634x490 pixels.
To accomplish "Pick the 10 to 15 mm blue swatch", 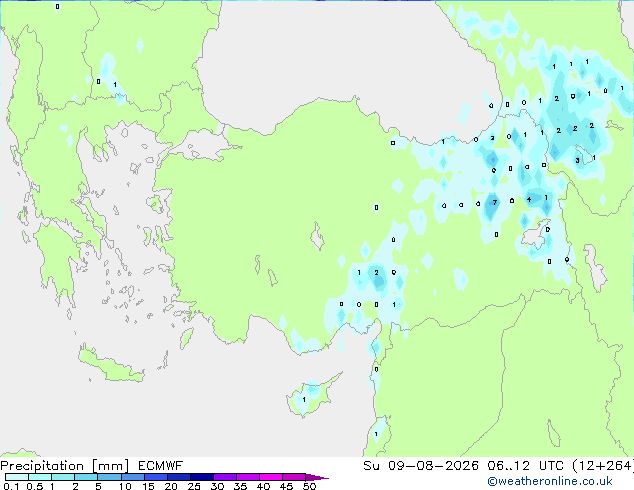I will (132, 477).
